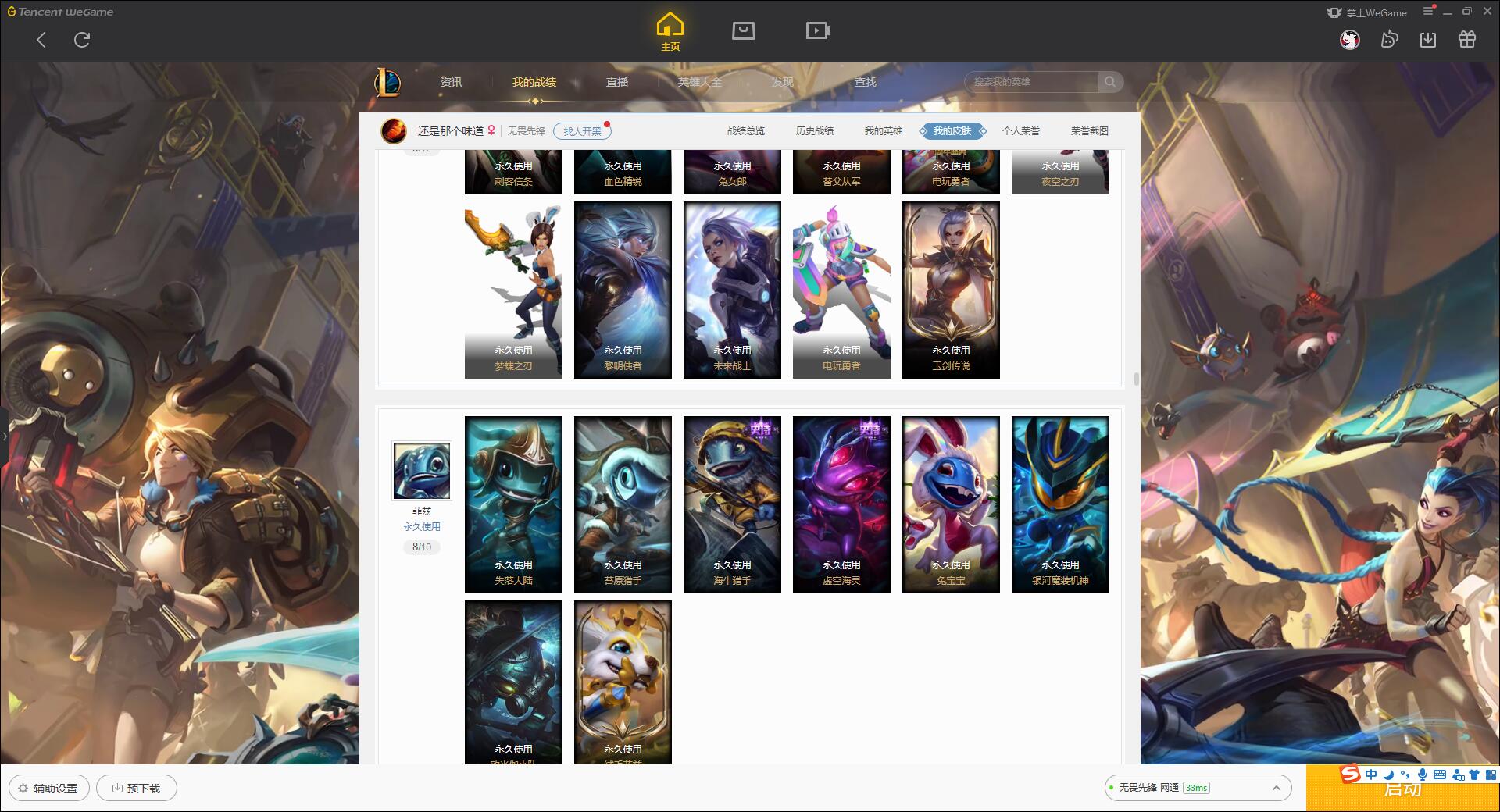Open the 失落大陆 skin card
This screenshot has width=1500, height=812.
(513, 505)
